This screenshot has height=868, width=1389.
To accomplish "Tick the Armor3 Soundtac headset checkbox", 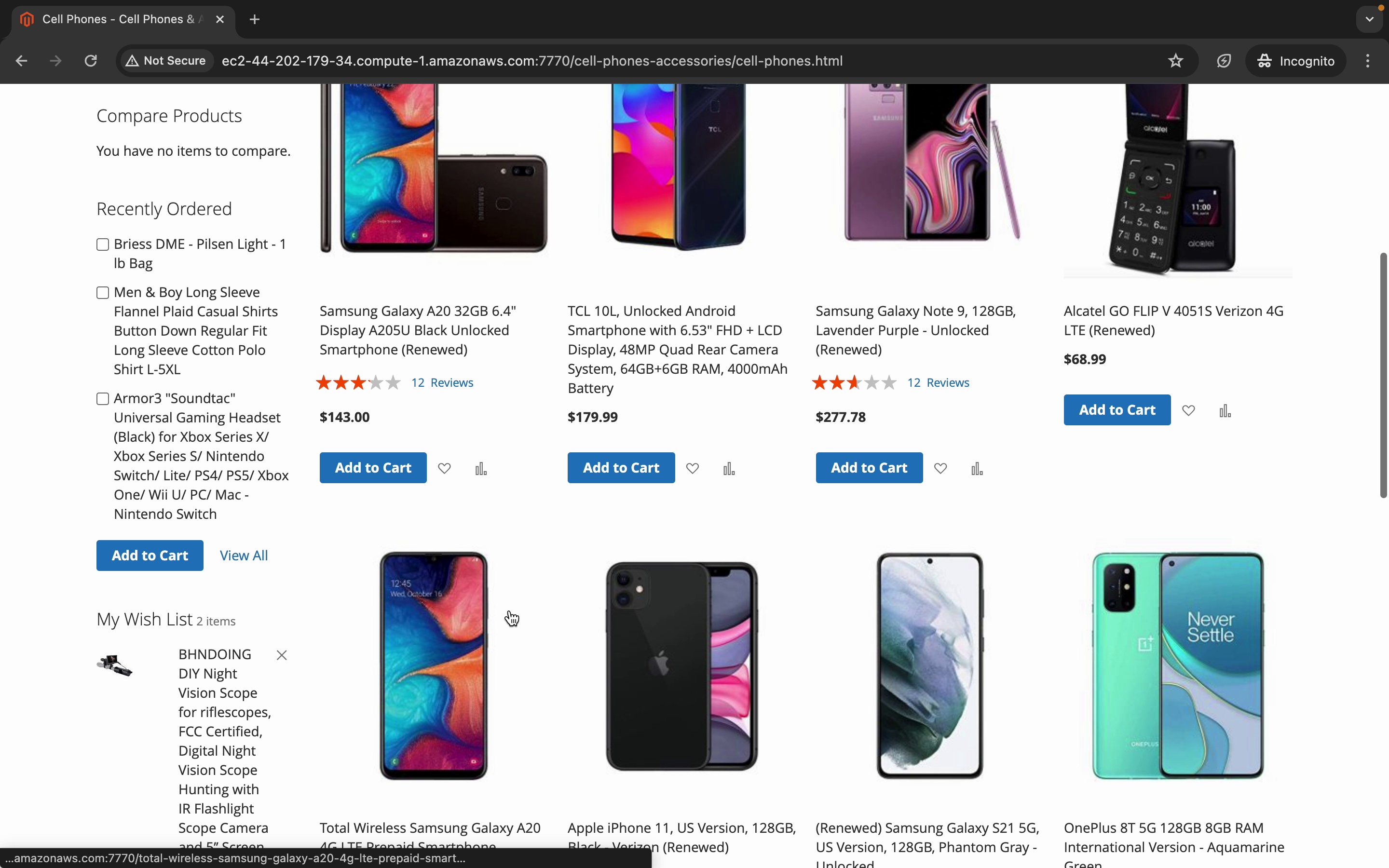I will click(103, 399).
